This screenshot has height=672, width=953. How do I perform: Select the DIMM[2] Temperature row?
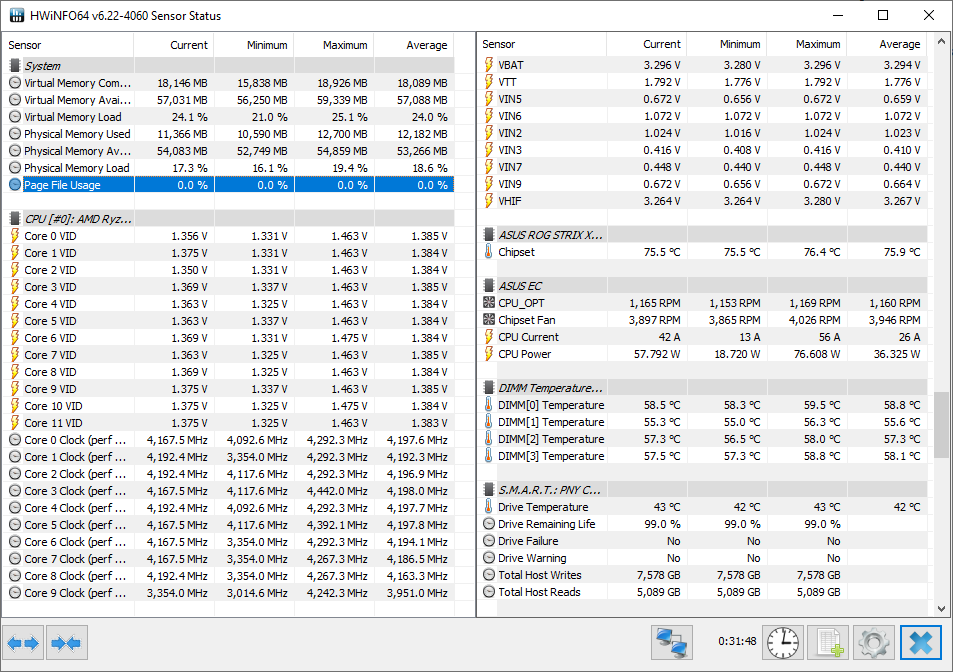703,439
